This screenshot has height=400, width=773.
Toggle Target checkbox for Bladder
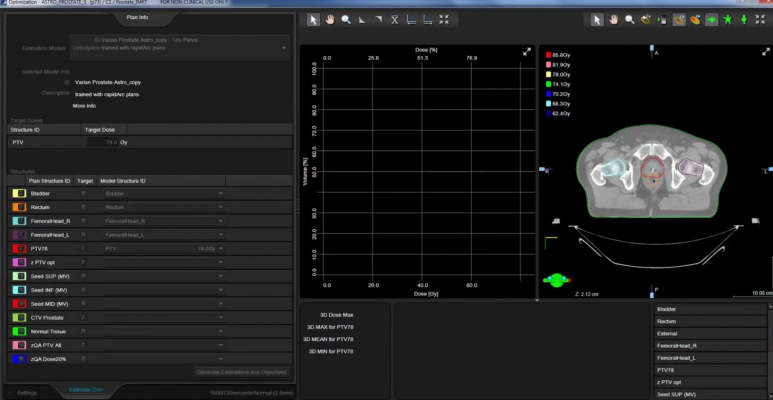pos(83,193)
